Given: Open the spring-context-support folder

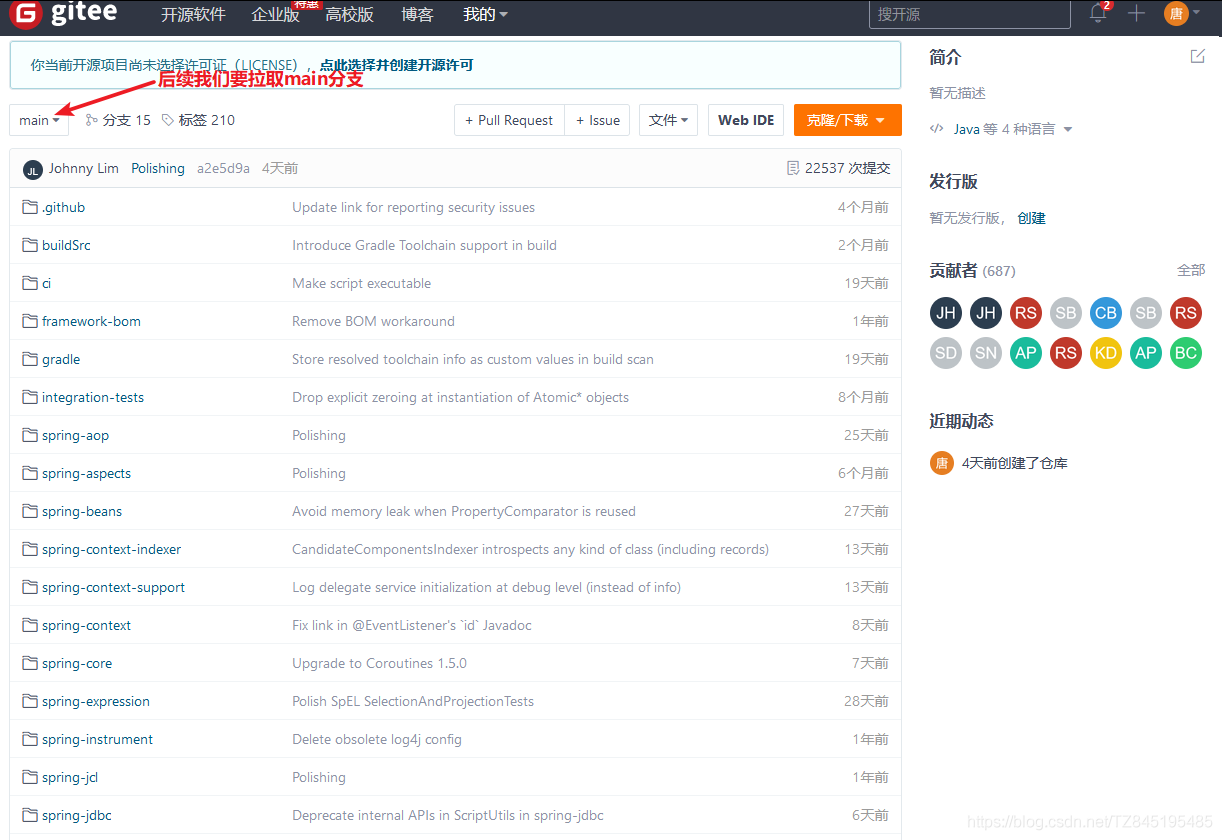Looking at the screenshot, I should pos(113,587).
